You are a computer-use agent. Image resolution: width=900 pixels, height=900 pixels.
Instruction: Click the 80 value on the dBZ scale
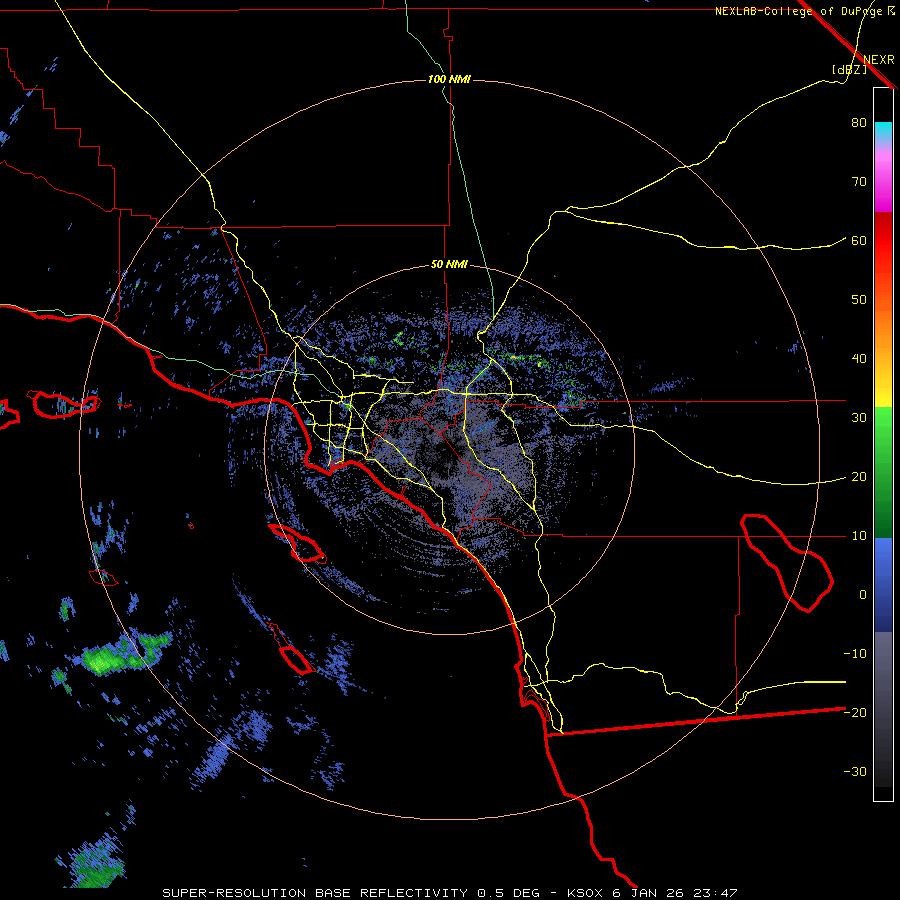pos(859,123)
